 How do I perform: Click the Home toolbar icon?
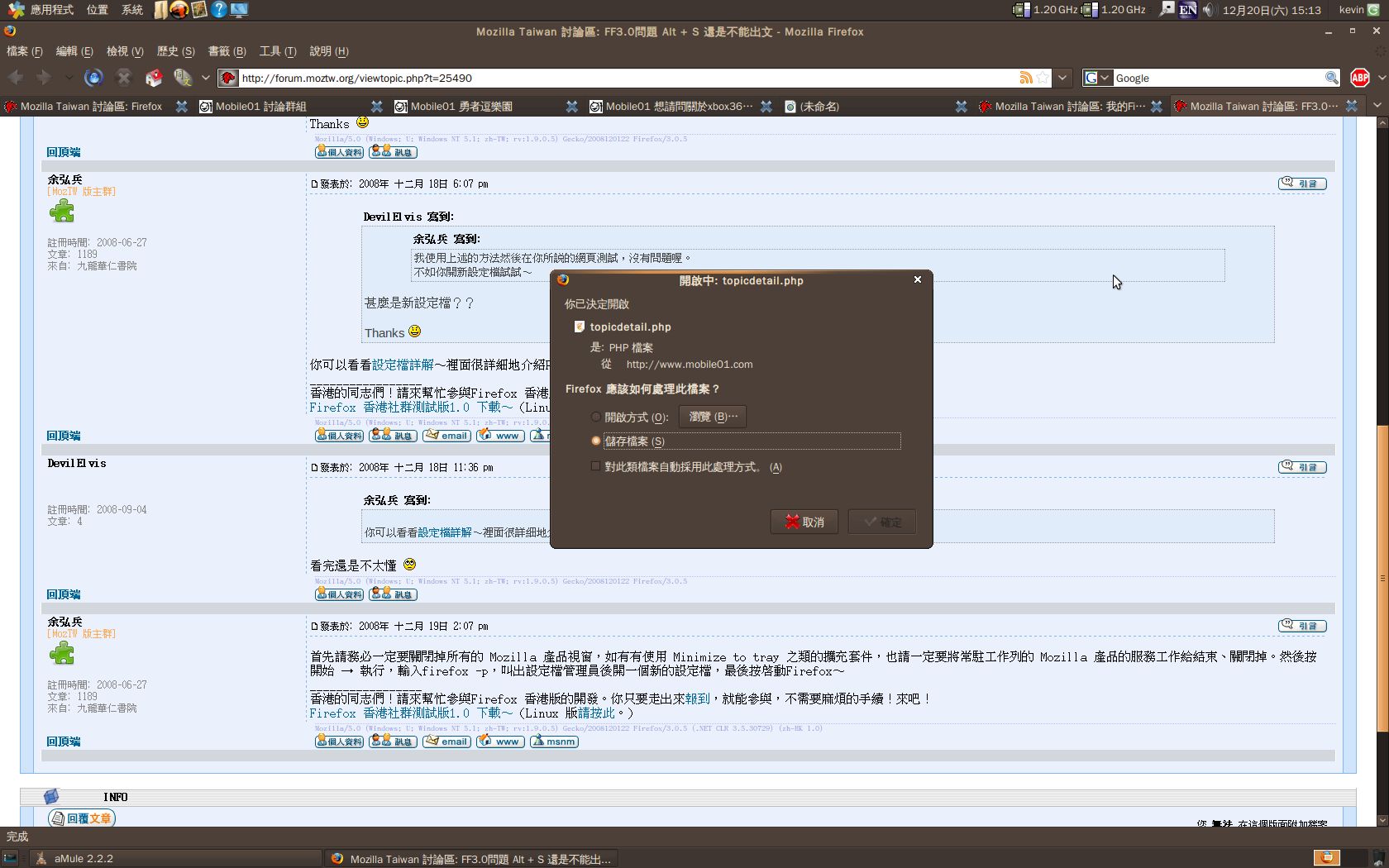tap(154, 78)
